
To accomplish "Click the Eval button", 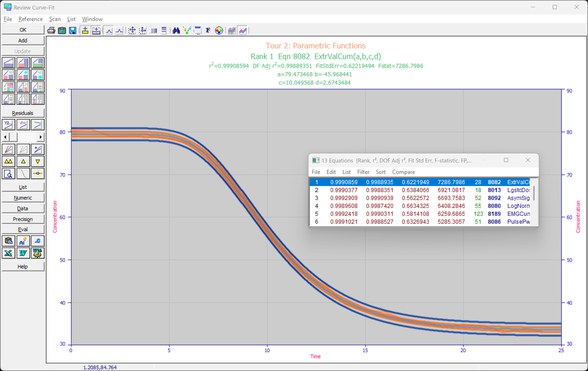I will click(x=23, y=229).
